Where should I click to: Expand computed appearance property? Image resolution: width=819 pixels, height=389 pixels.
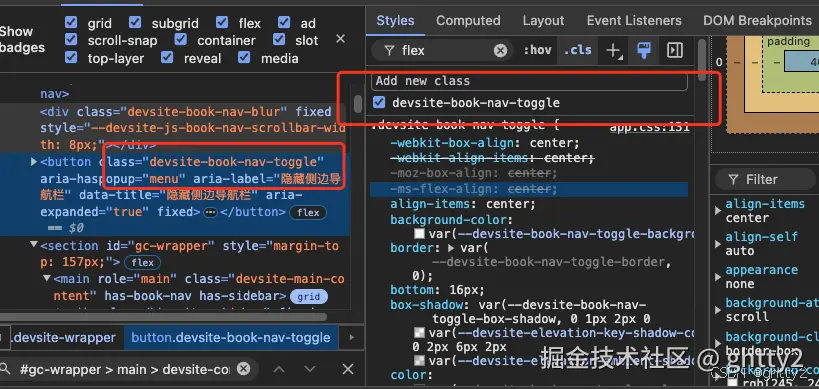click(x=719, y=277)
